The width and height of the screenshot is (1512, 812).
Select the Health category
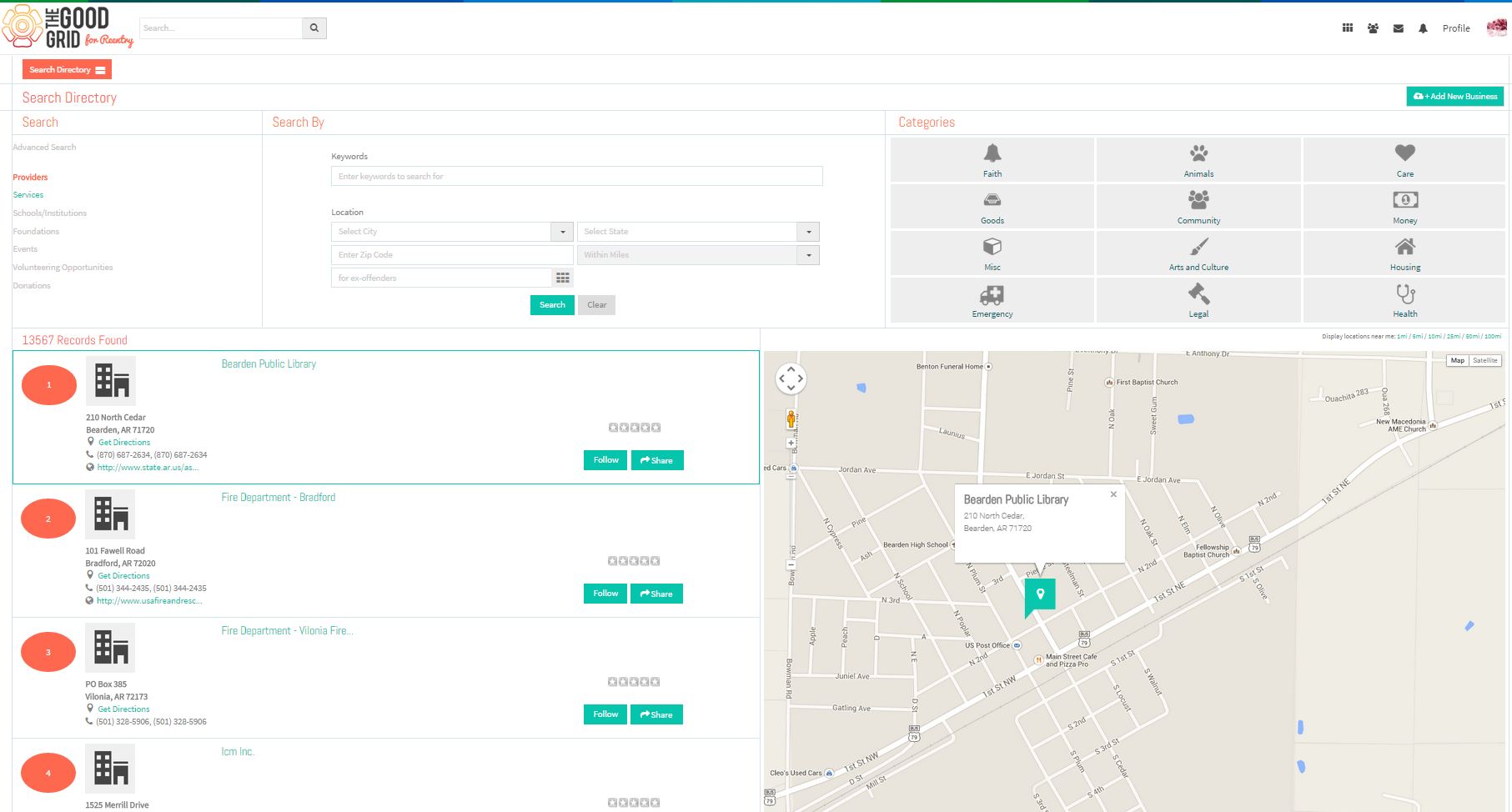point(1404,300)
